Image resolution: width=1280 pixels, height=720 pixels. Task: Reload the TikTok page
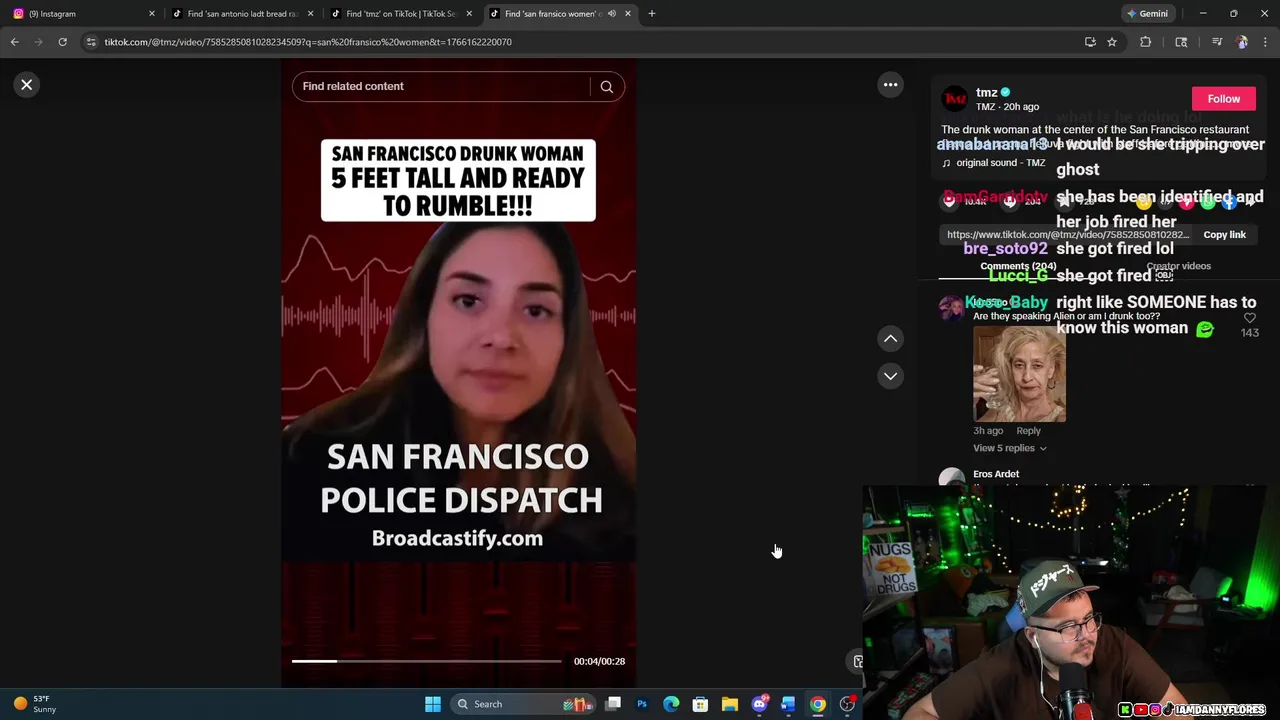point(62,42)
